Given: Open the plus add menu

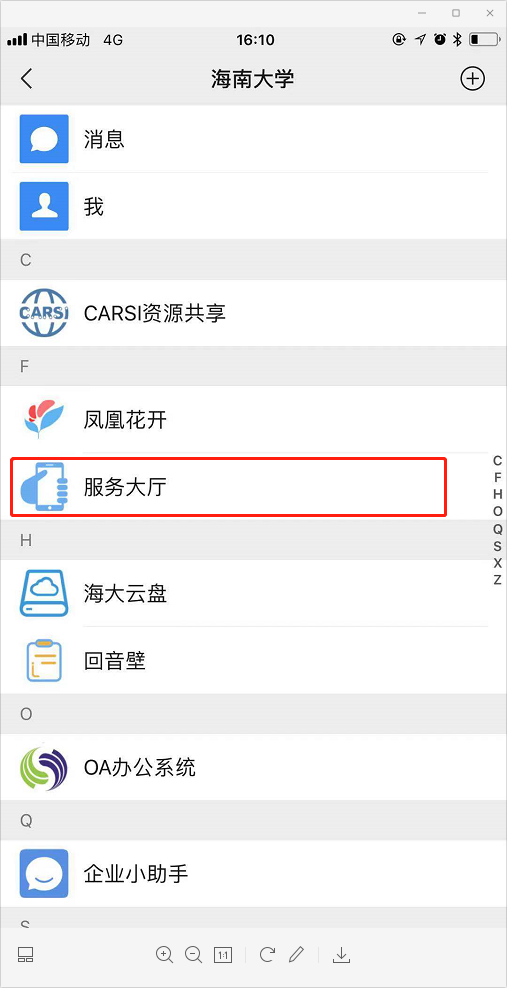Looking at the screenshot, I should pos(472,79).
